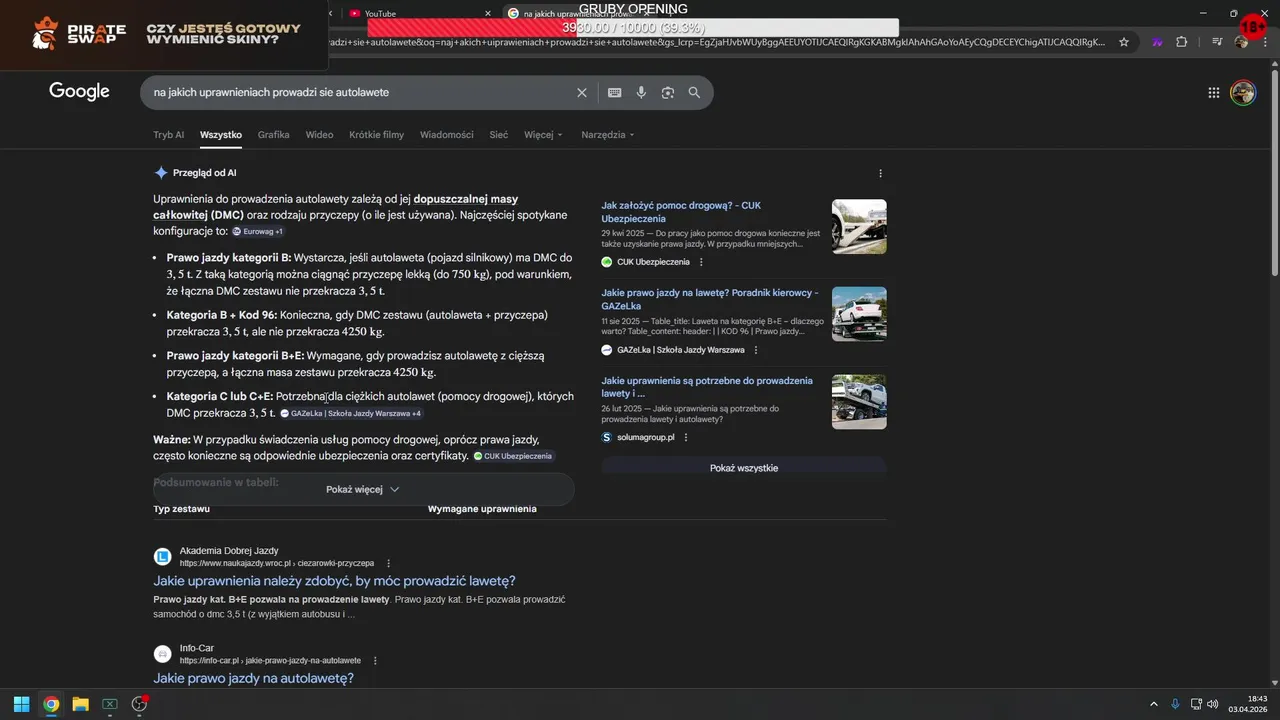Clear the Google search box text

coord(582,92)
